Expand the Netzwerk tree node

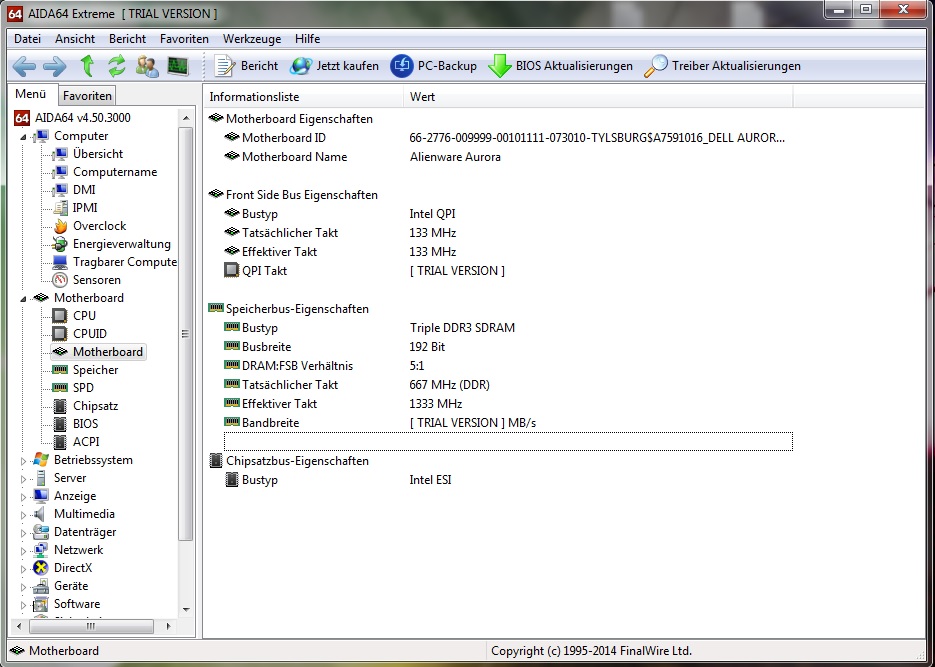tap(23, 551)
